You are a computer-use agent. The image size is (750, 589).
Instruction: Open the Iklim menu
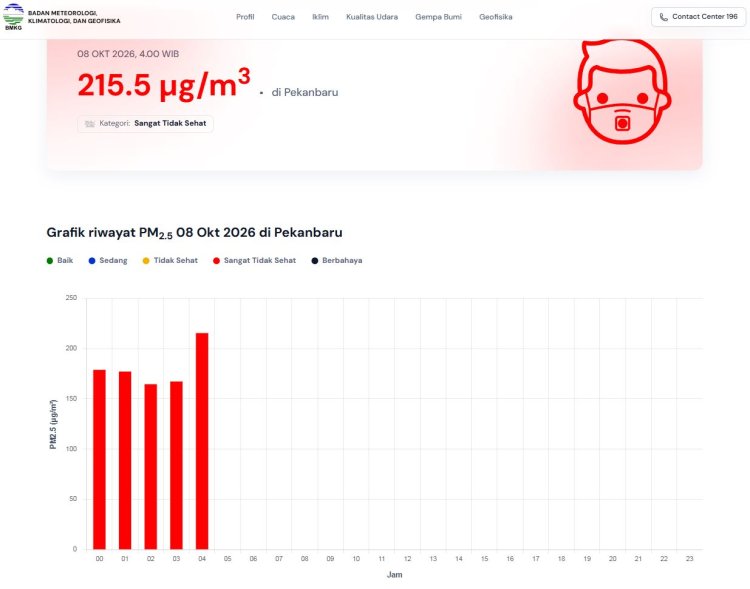320,17
